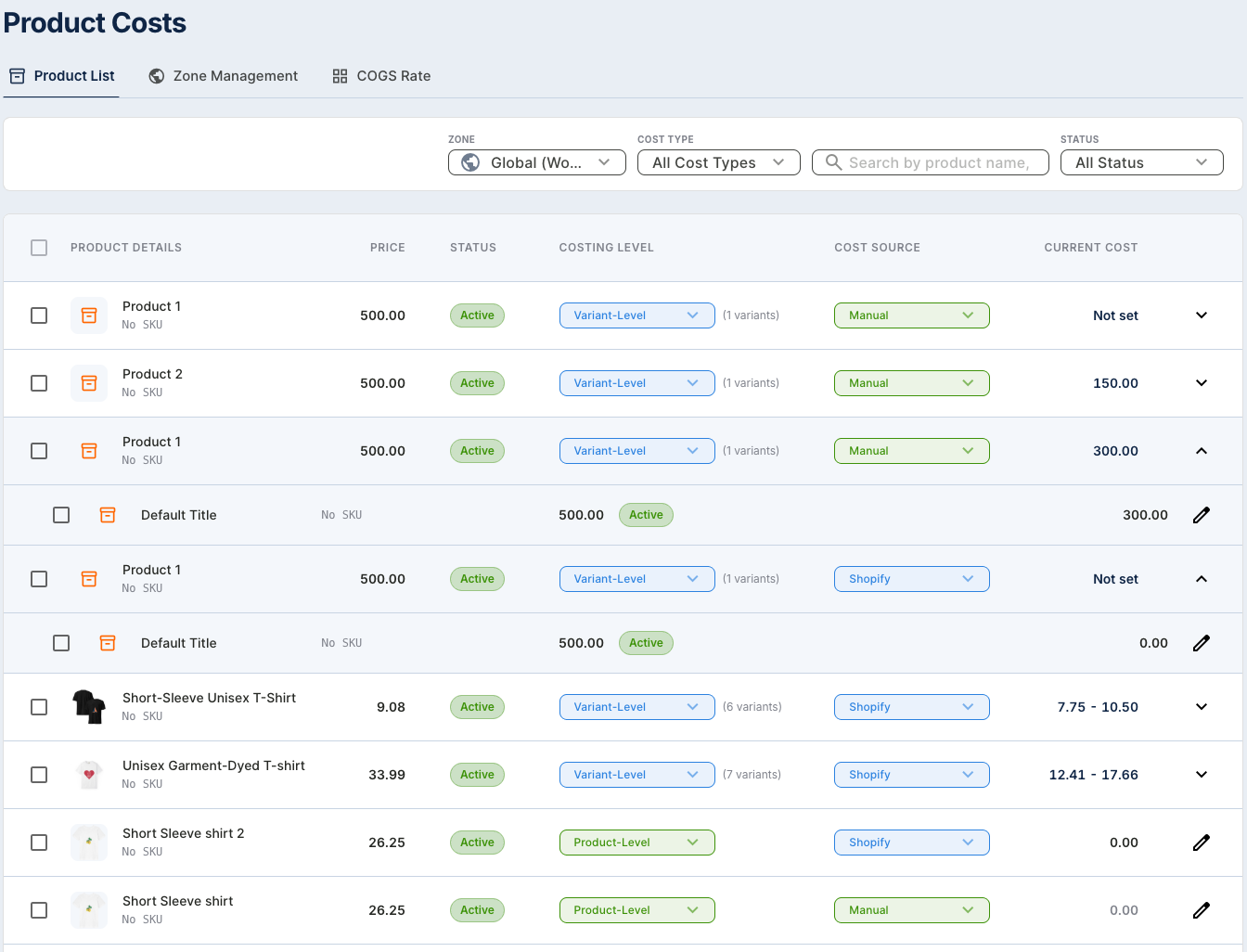1247x952 pixels.
Task: Switch to the Product List tab
Action: tap(61, 76)
